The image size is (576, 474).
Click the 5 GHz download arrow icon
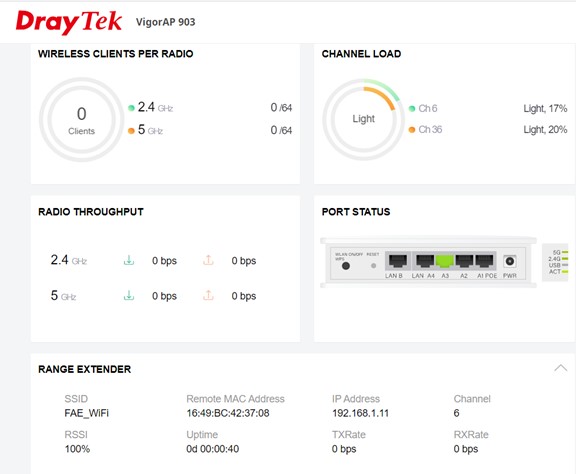pyautogui.click(x=129, y=295)
